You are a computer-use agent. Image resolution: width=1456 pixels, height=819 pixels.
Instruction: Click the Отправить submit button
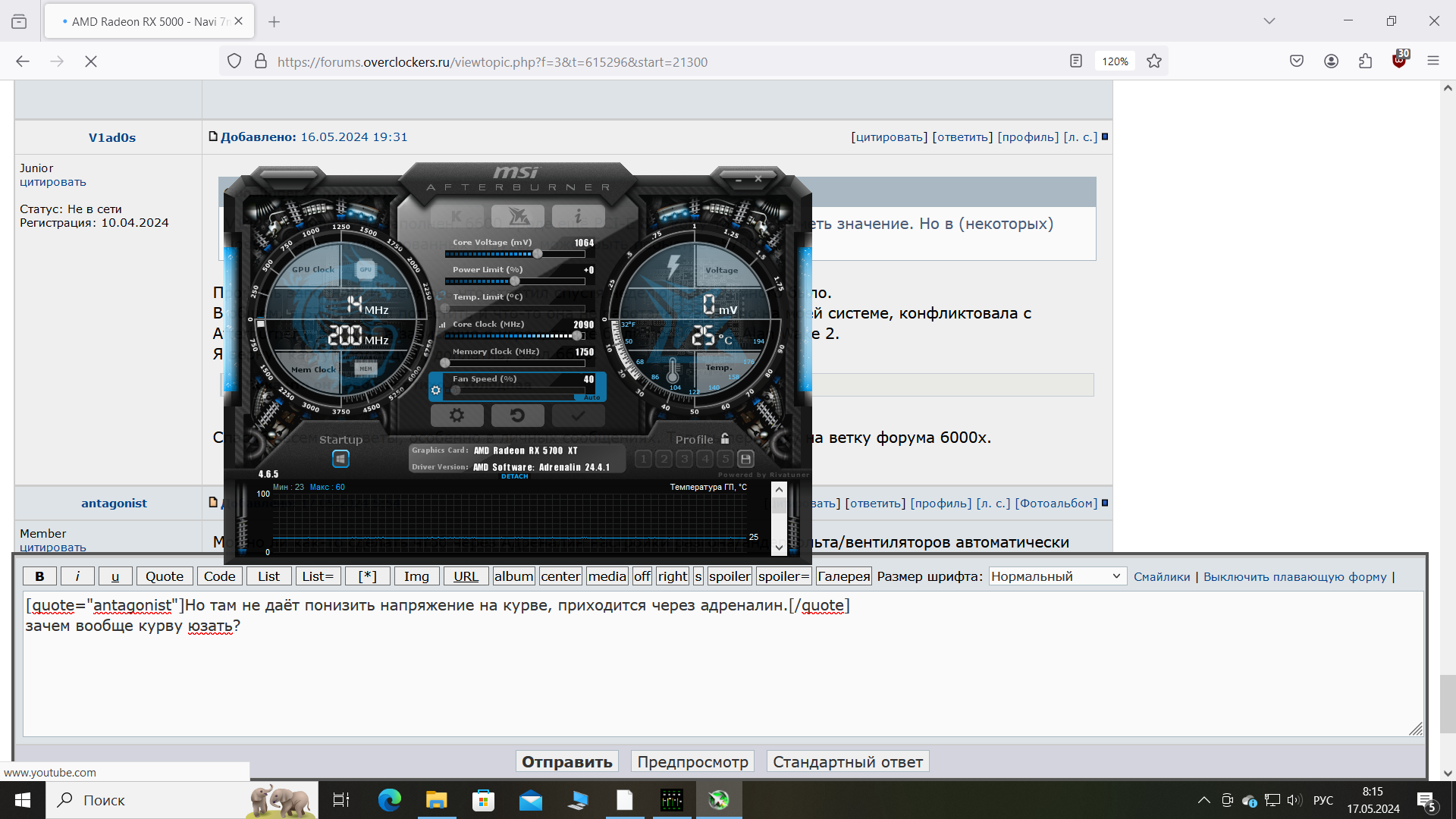pos(566,761)
